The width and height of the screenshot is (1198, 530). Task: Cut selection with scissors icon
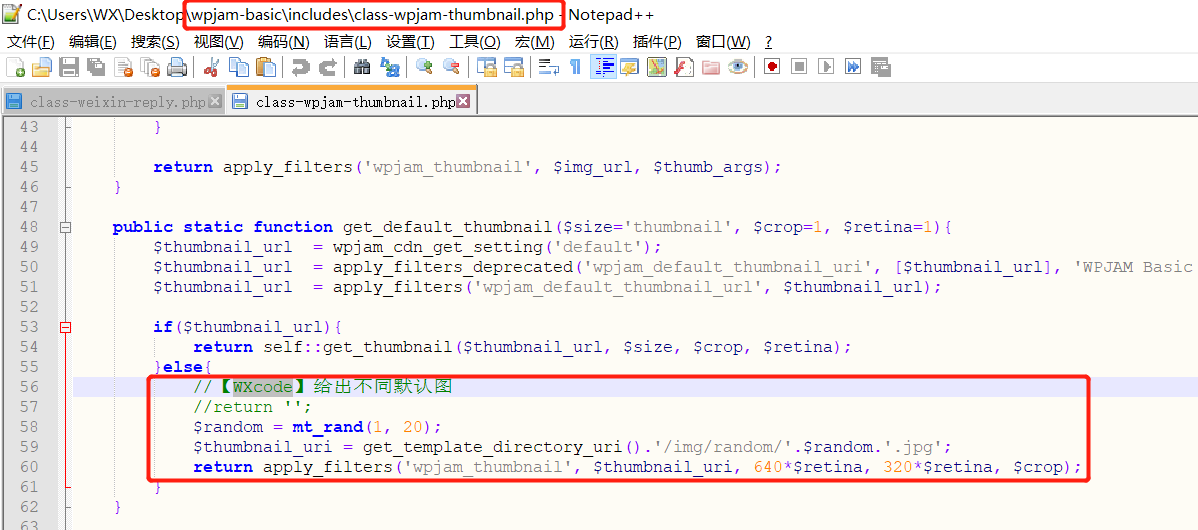pos(212,67)
